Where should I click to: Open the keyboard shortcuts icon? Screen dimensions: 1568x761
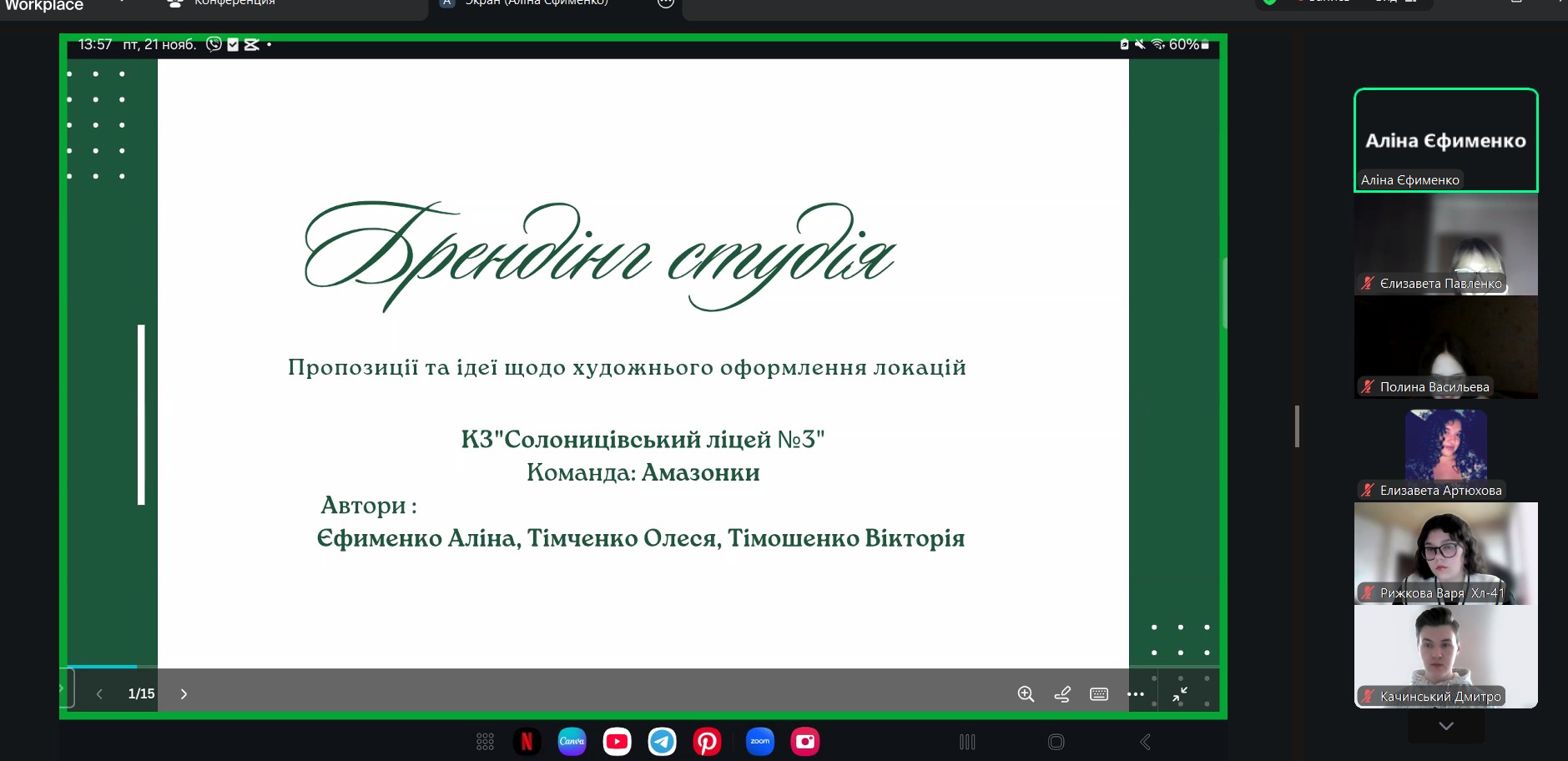pos(1099,694)
